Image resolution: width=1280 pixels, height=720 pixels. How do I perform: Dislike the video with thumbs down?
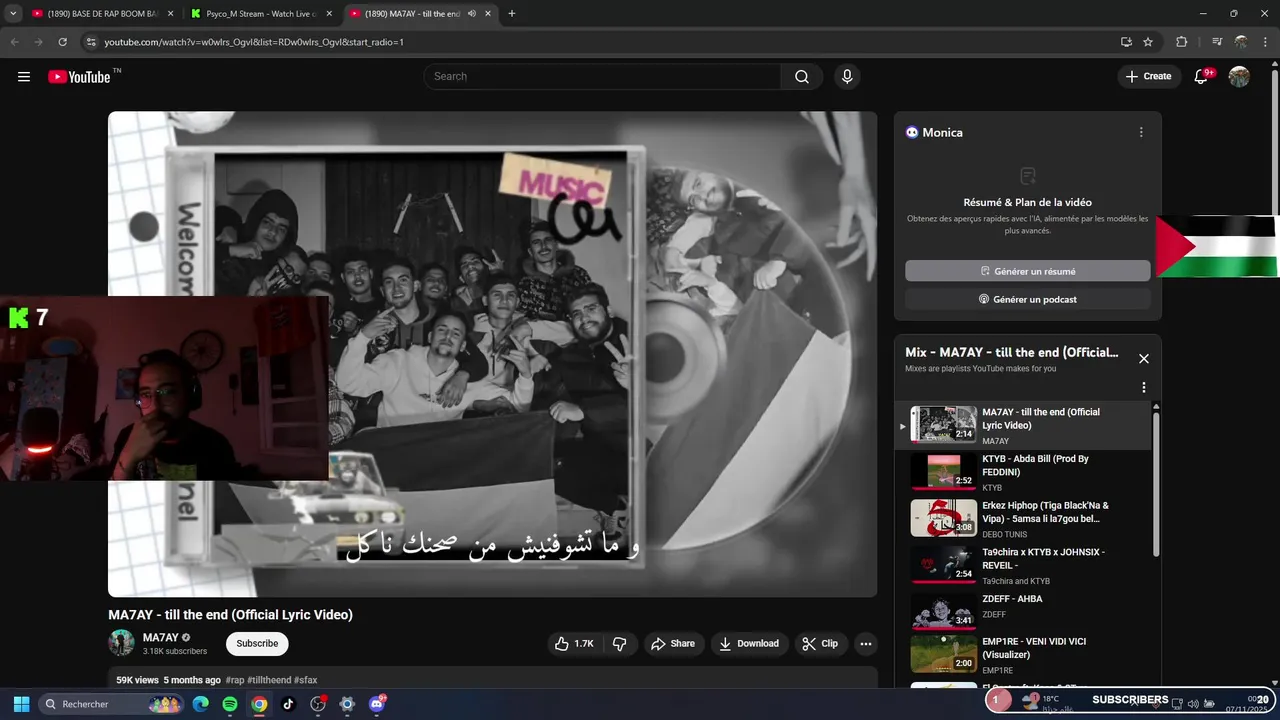pos(619,644)
